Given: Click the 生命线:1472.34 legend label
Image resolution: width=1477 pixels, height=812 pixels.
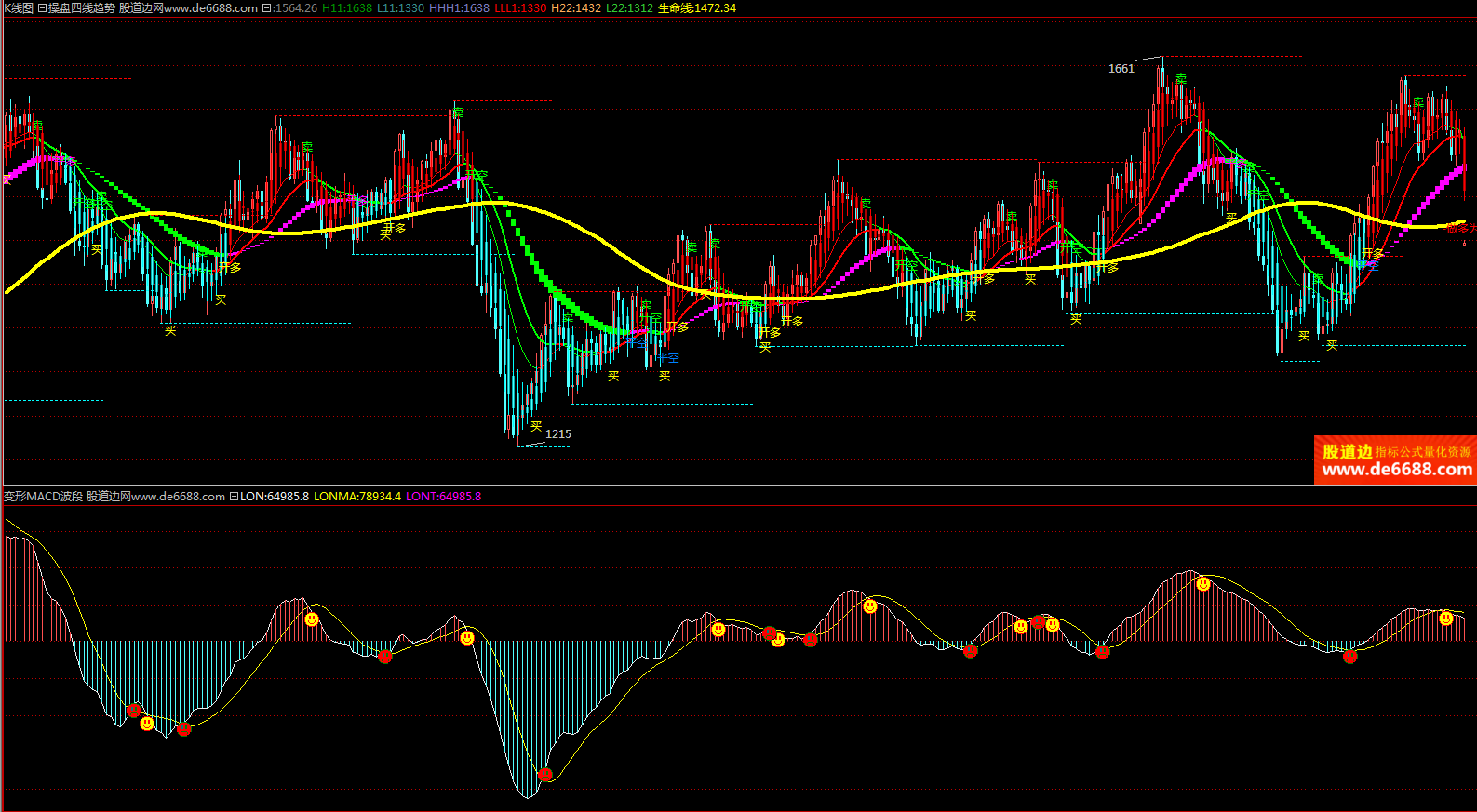Looking at the screenshot, I should 696,8.
